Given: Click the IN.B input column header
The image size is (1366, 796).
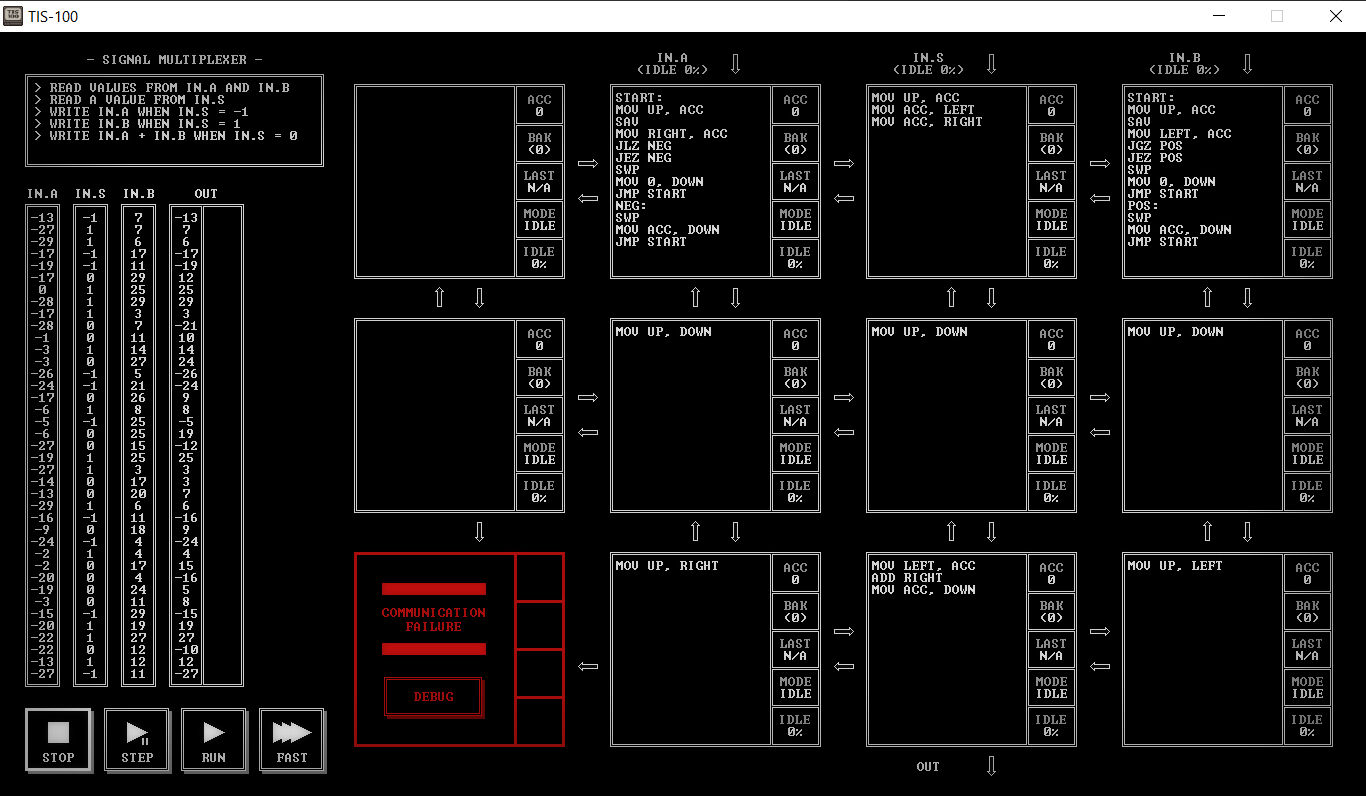Looking at the screenshot, I should click(x=138, y=194).
